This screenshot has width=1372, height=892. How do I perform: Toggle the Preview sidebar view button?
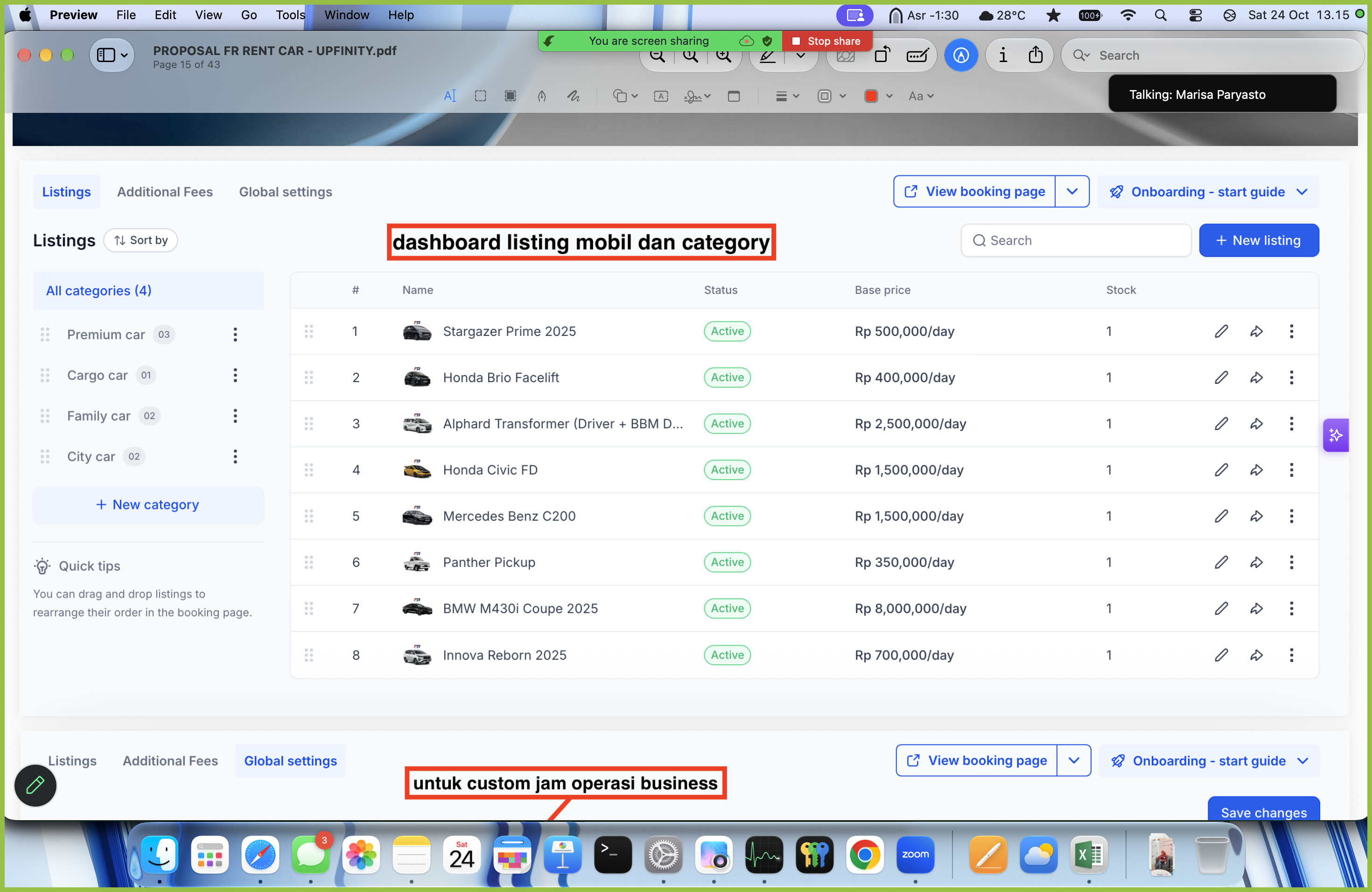pos(105,56)
